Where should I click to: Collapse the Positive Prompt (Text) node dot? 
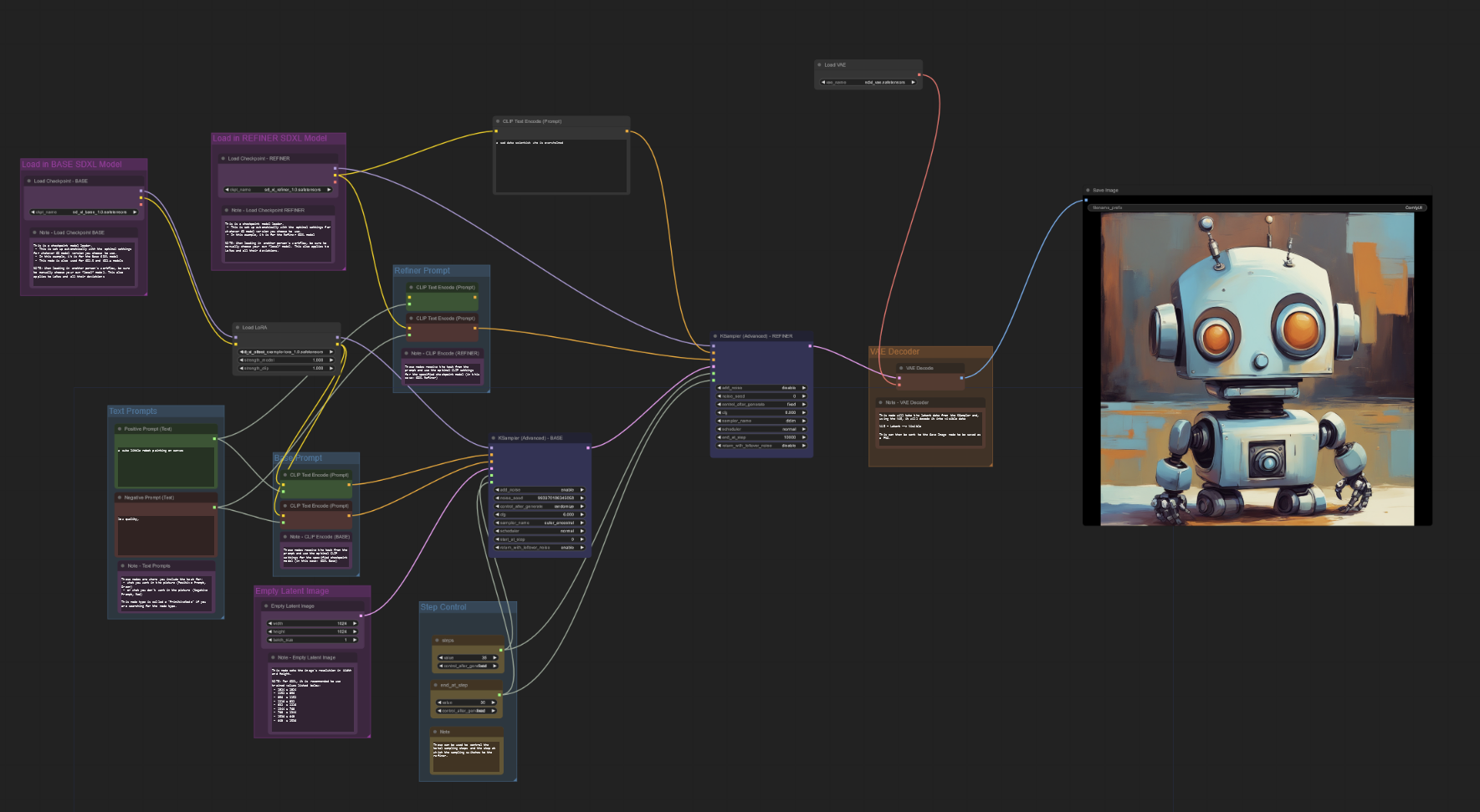[x=120, y=429]
